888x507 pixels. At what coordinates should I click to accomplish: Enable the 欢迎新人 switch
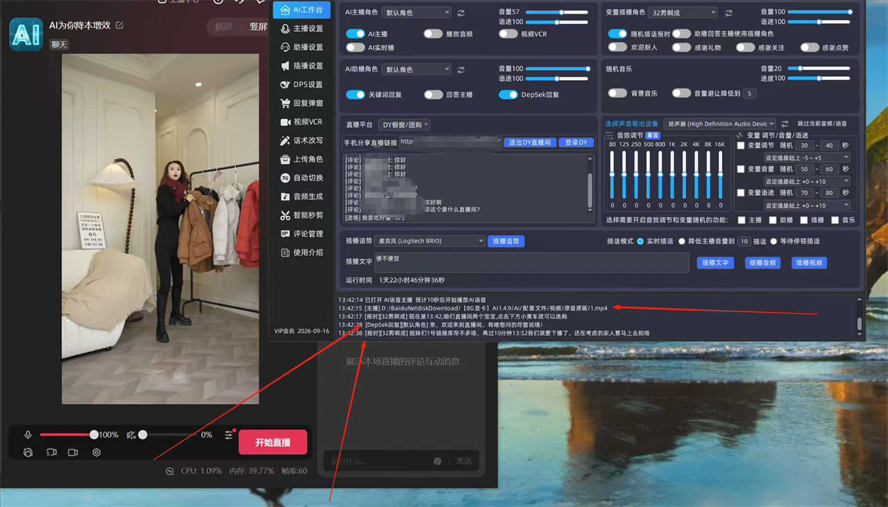617,48
